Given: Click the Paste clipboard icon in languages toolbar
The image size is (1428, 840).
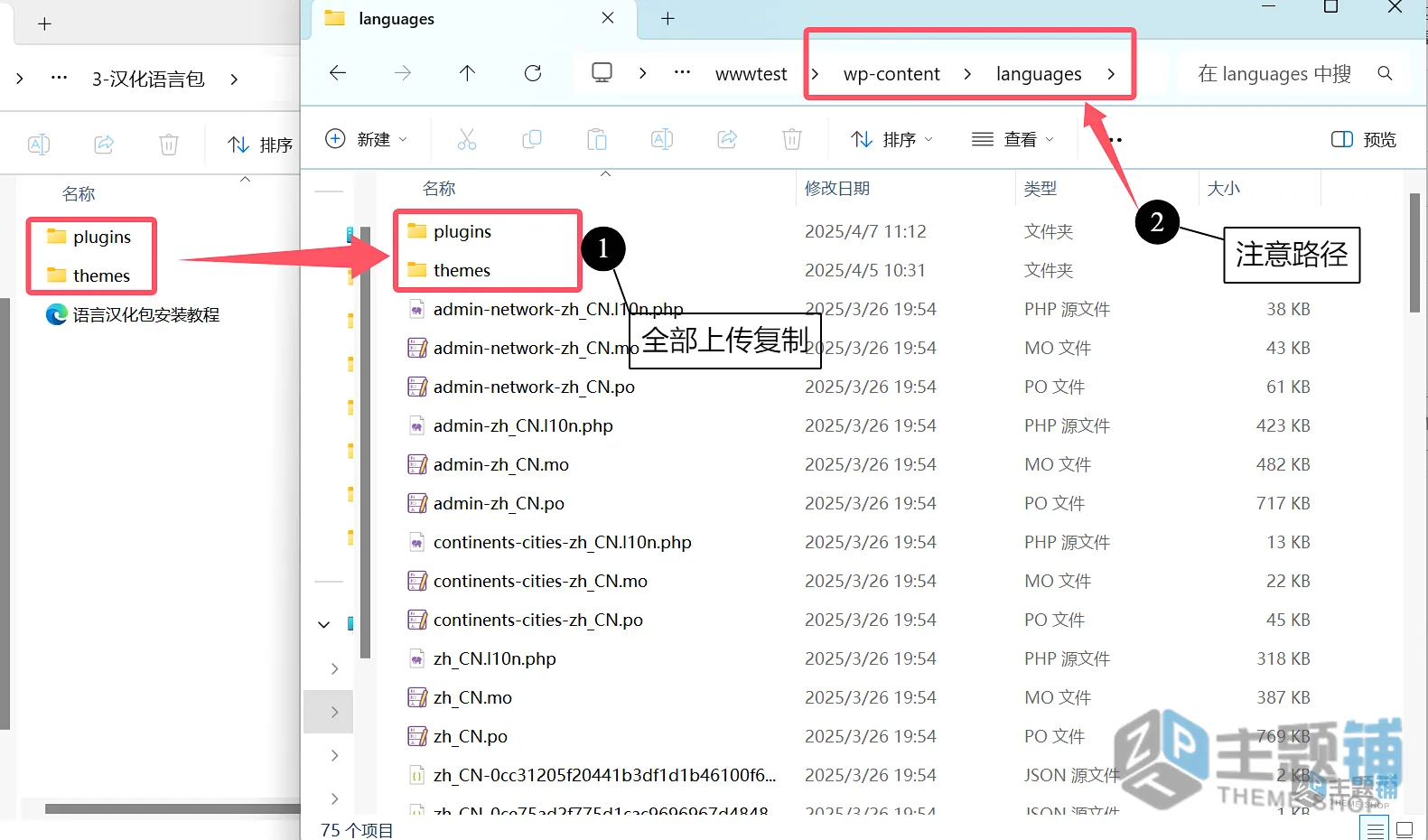Looking at the screenshot, I should pyautogui.click(x=597, y=139).
